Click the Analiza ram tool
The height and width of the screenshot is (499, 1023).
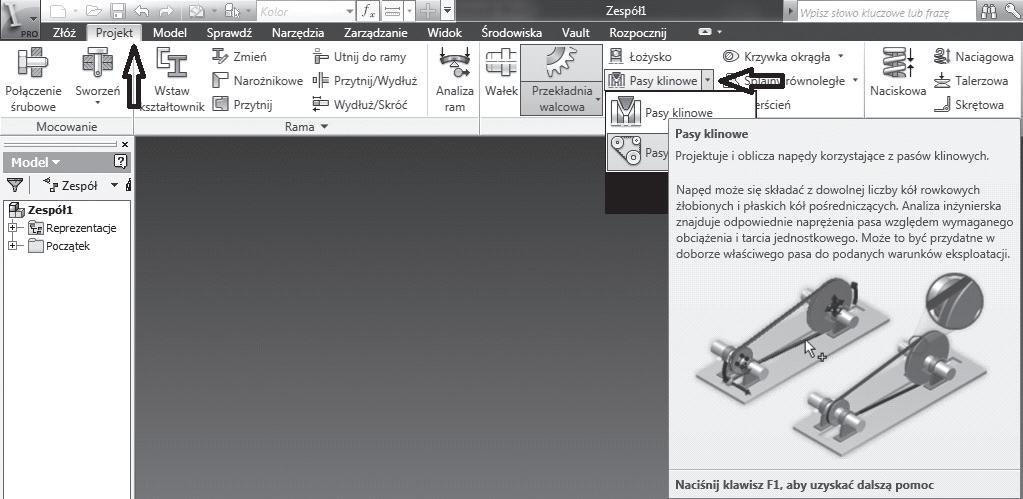point(454,81)
